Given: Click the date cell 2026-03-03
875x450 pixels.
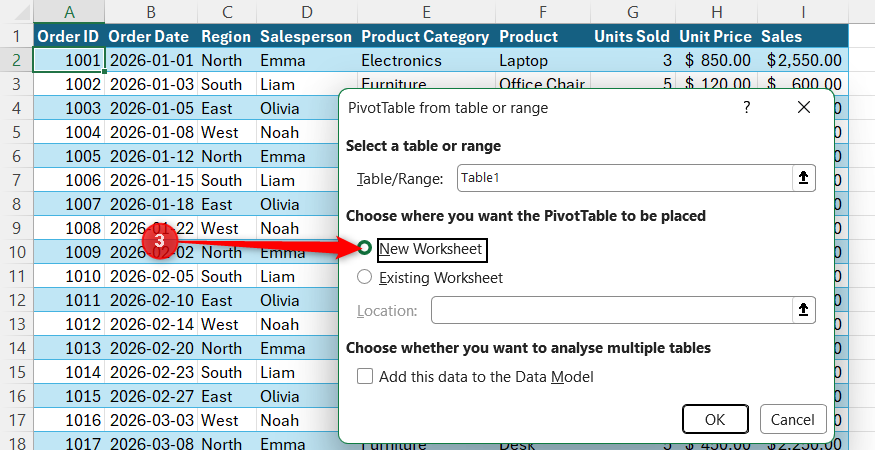Looking at the screenshot, I should tap(151, 420).
